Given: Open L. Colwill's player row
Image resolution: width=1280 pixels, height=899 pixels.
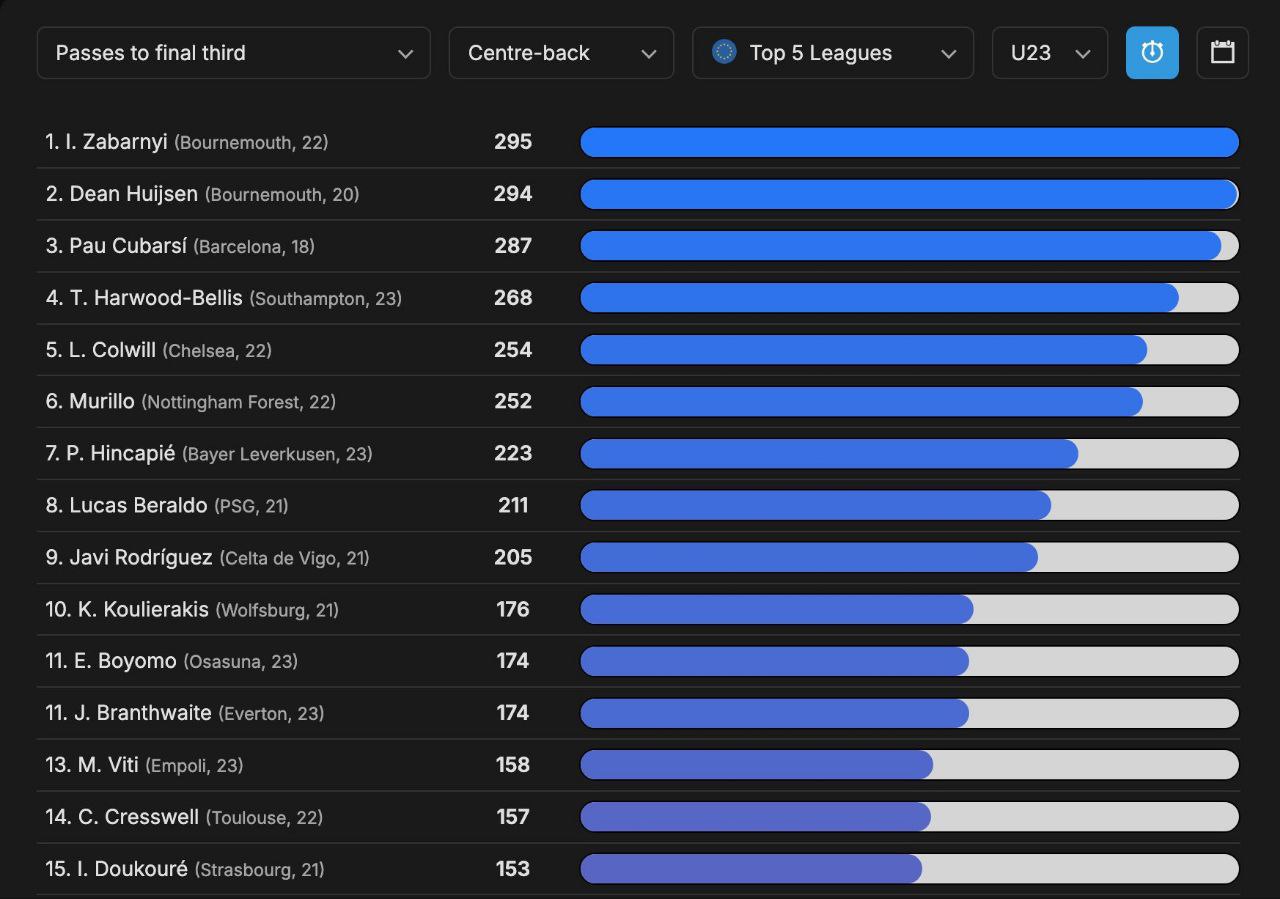Looking at the screenshot, I should pos(113,350).
